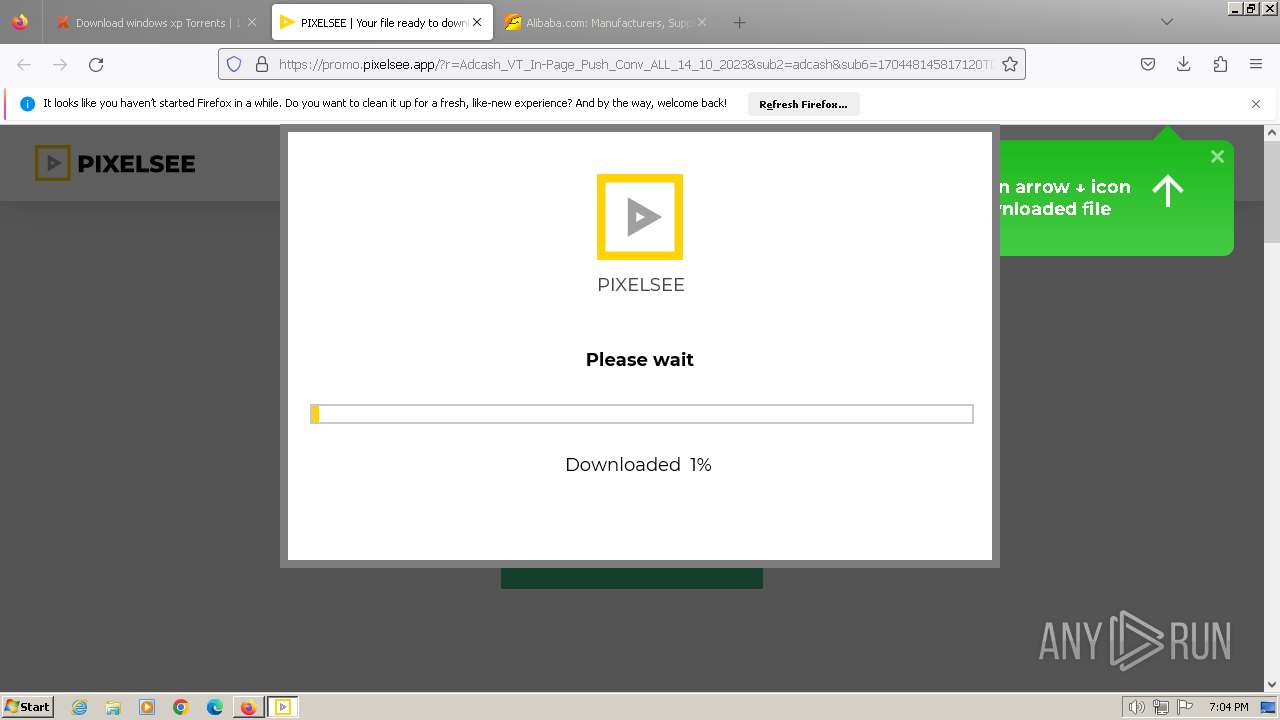Open the Windows Start menu
The height and width of the screenshot is (720, 1280).
click(x=27, y=707)
